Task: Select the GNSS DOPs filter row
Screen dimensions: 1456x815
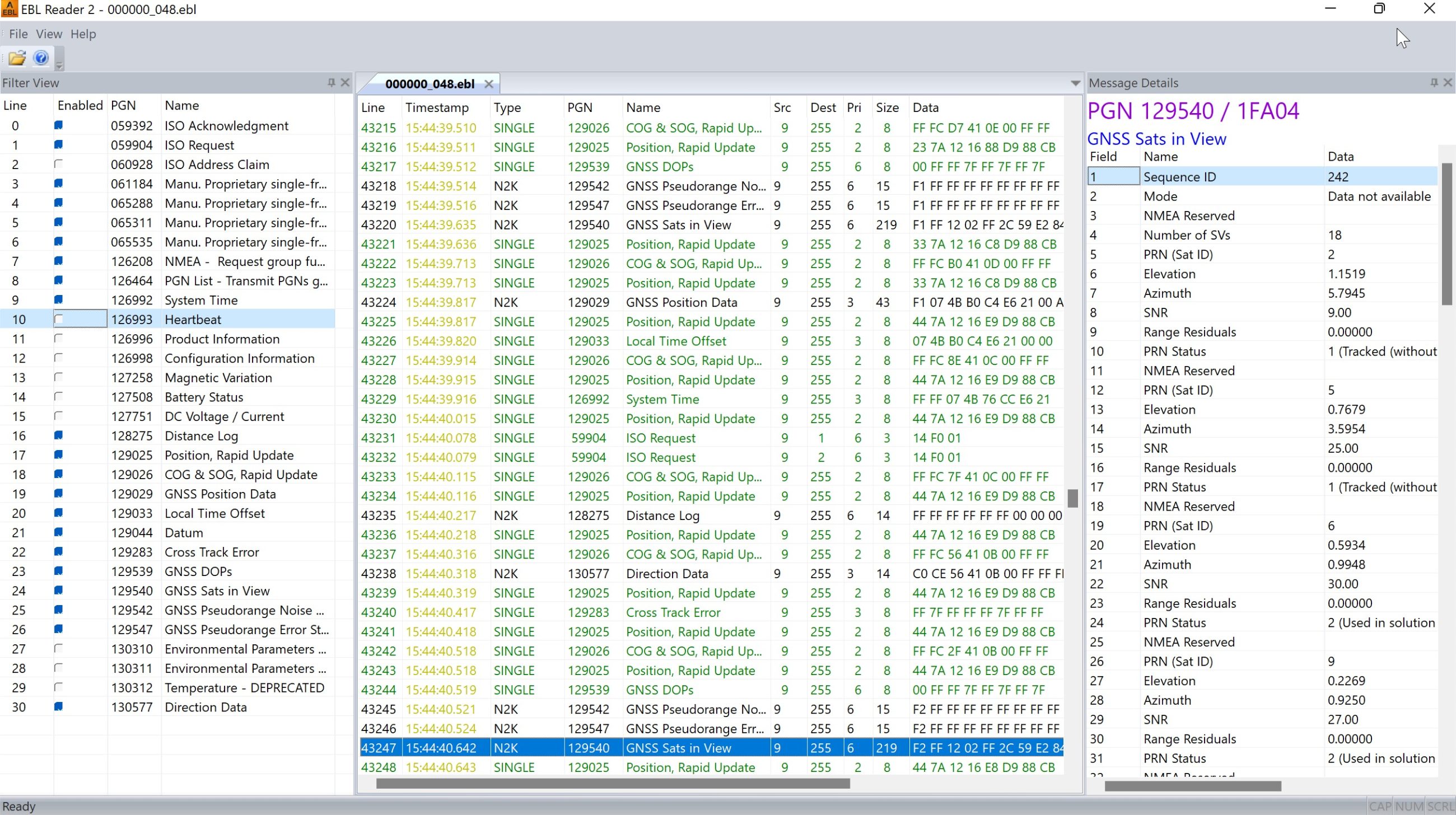Action: coord(167,571)
